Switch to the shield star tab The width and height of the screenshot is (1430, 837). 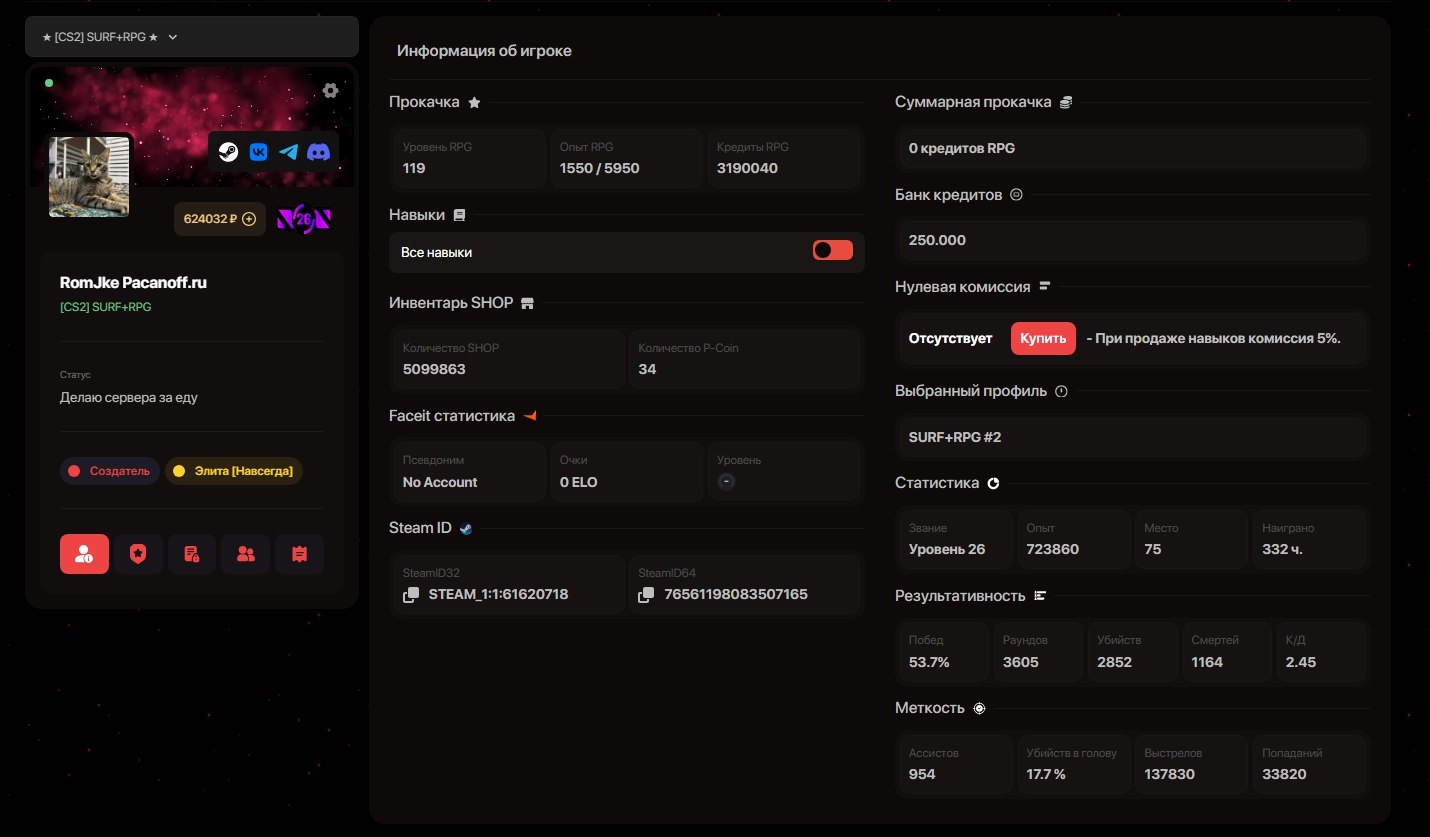138,554
